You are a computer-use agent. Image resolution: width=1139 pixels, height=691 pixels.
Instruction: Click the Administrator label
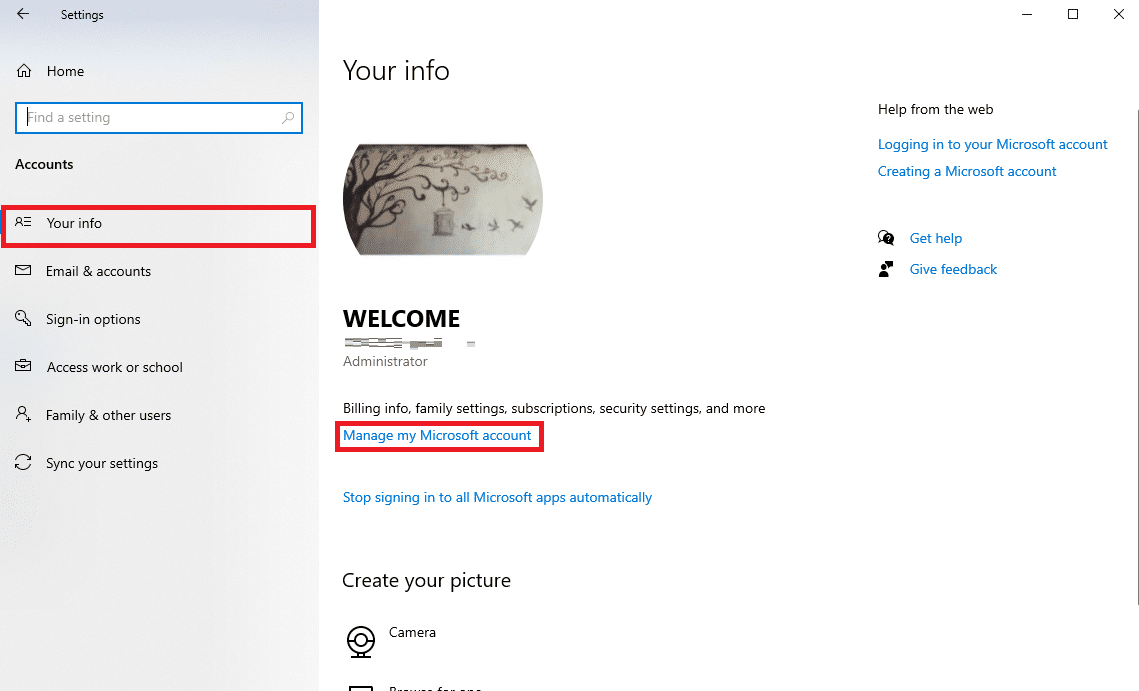[x=385, y=361]
